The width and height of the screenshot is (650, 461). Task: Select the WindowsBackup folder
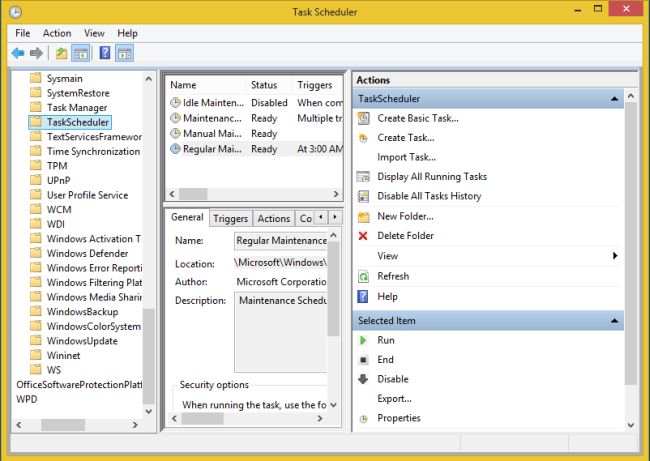[x=82, y=311]
